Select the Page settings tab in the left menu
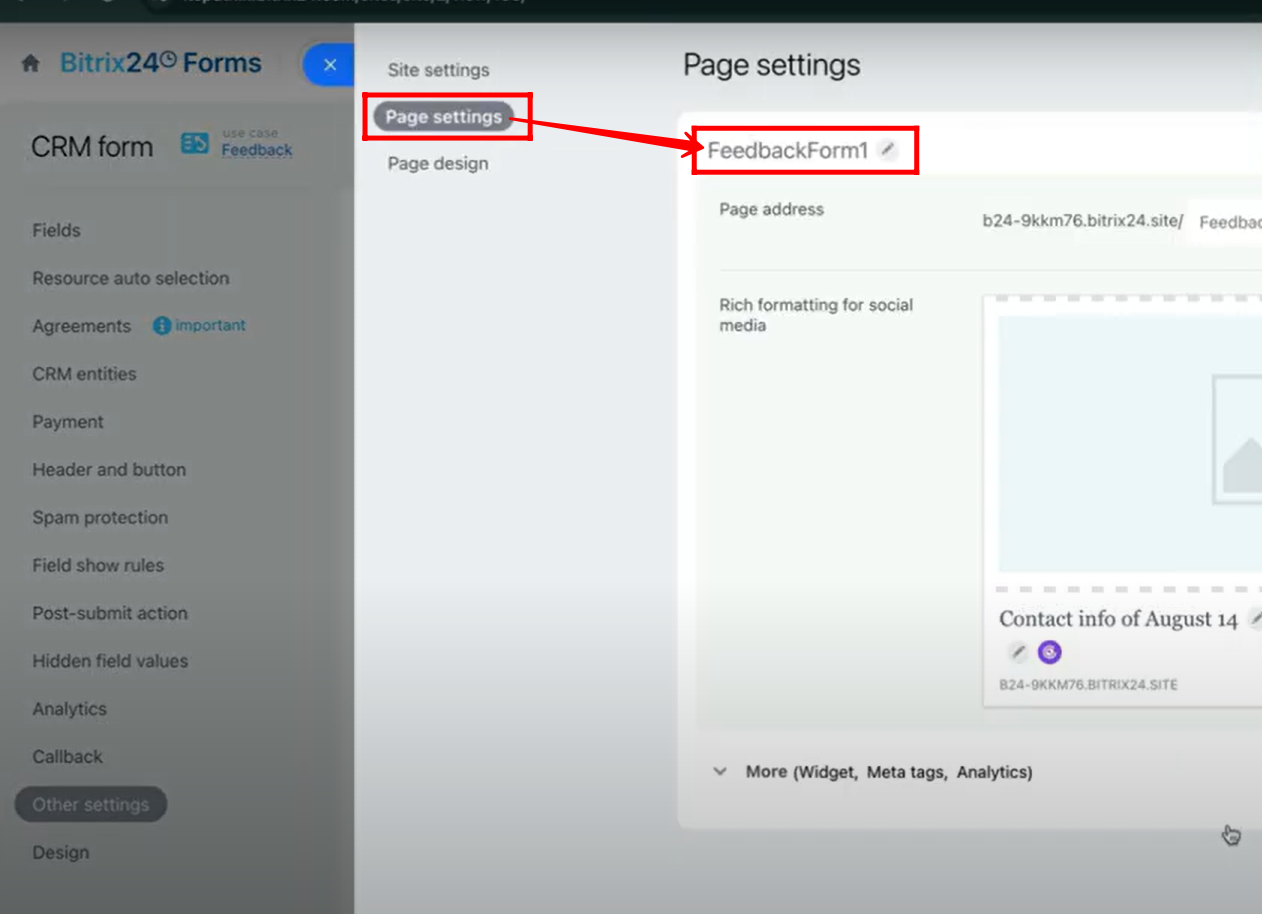This screenshot has height=914, width=1262. click(444, 117)
